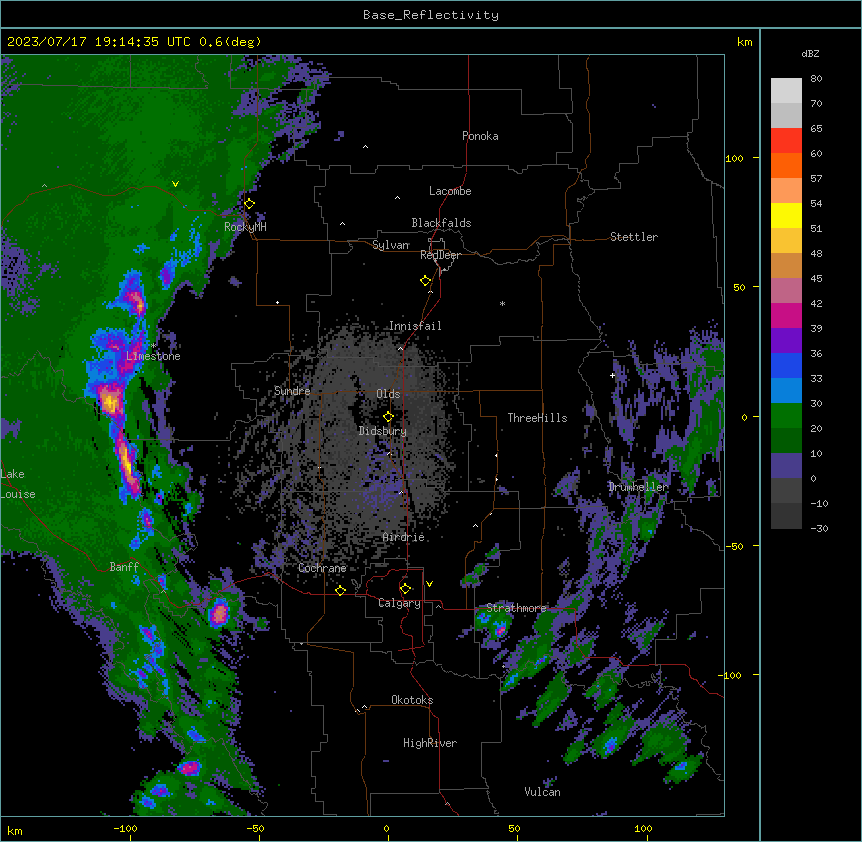Select the Innisfail map label
The height and width of the screenshot is (842, 862).
tap(415, 326)
